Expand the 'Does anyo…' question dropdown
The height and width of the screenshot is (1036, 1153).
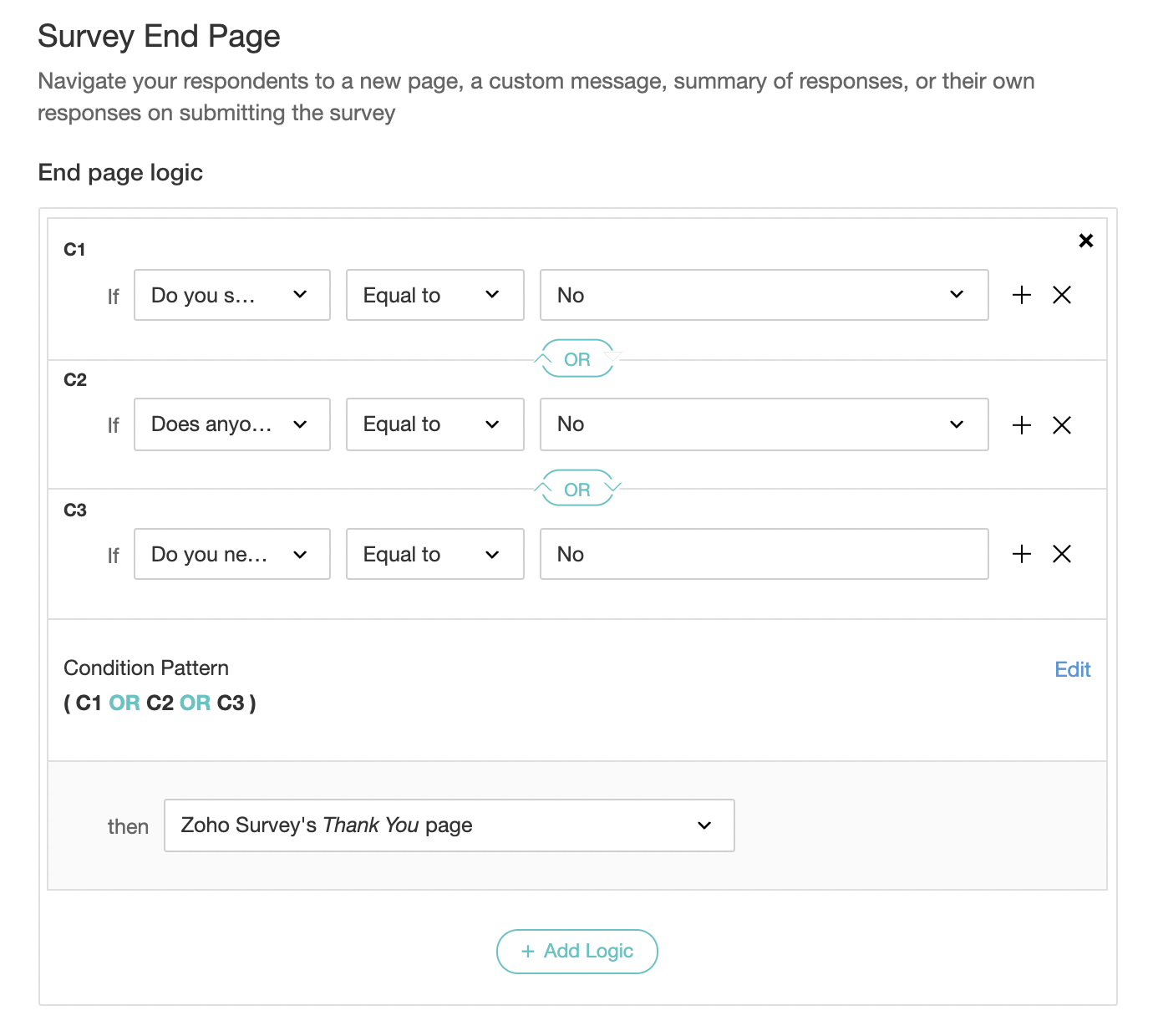(231, 424)
